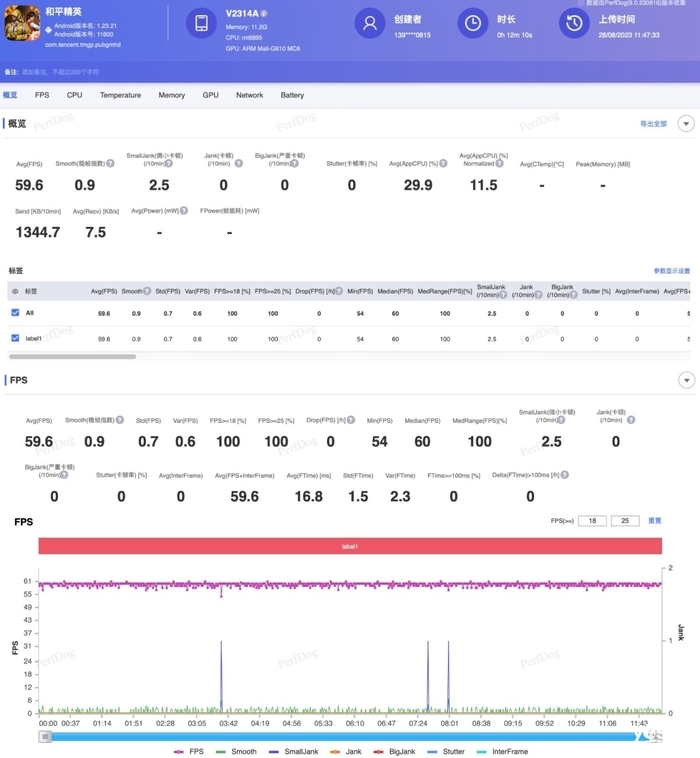Click the duration clock icon
The width and height of the screenshot is (700, 758).
[x=473, y=23]
